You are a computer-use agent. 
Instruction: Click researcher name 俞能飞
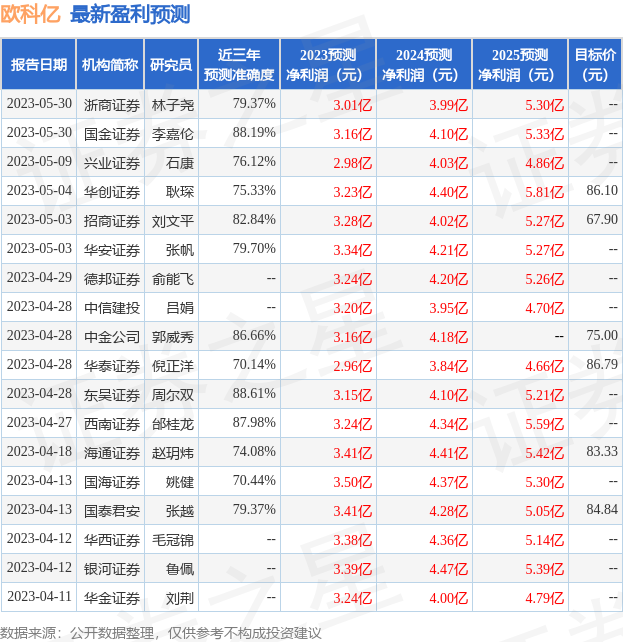click(173, 279)
